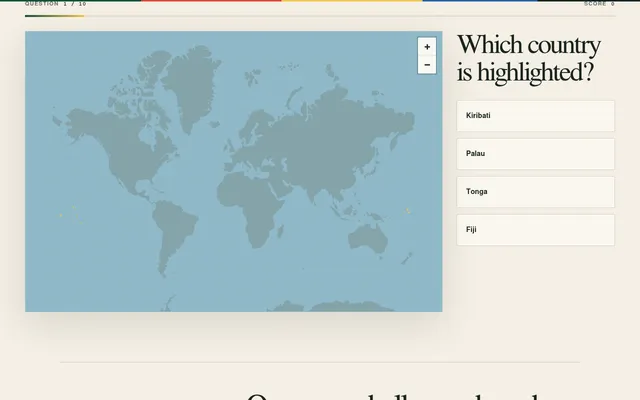Select the Palau answer option
640x400 pixels.
(x=536, y=154)
